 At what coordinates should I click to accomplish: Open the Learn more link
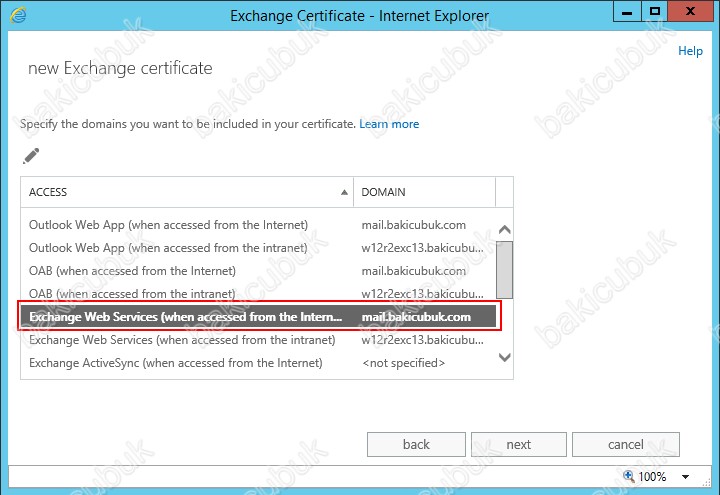(389, 124)
